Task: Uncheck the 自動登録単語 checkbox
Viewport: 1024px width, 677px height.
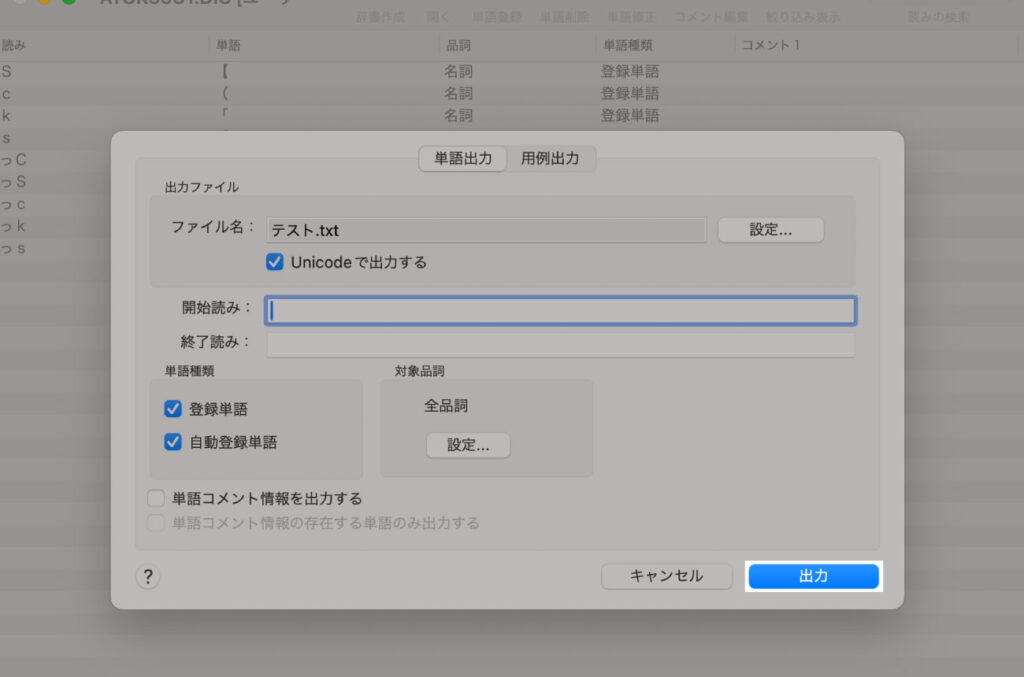Action: pyautogui.click(x=173, y=442)
